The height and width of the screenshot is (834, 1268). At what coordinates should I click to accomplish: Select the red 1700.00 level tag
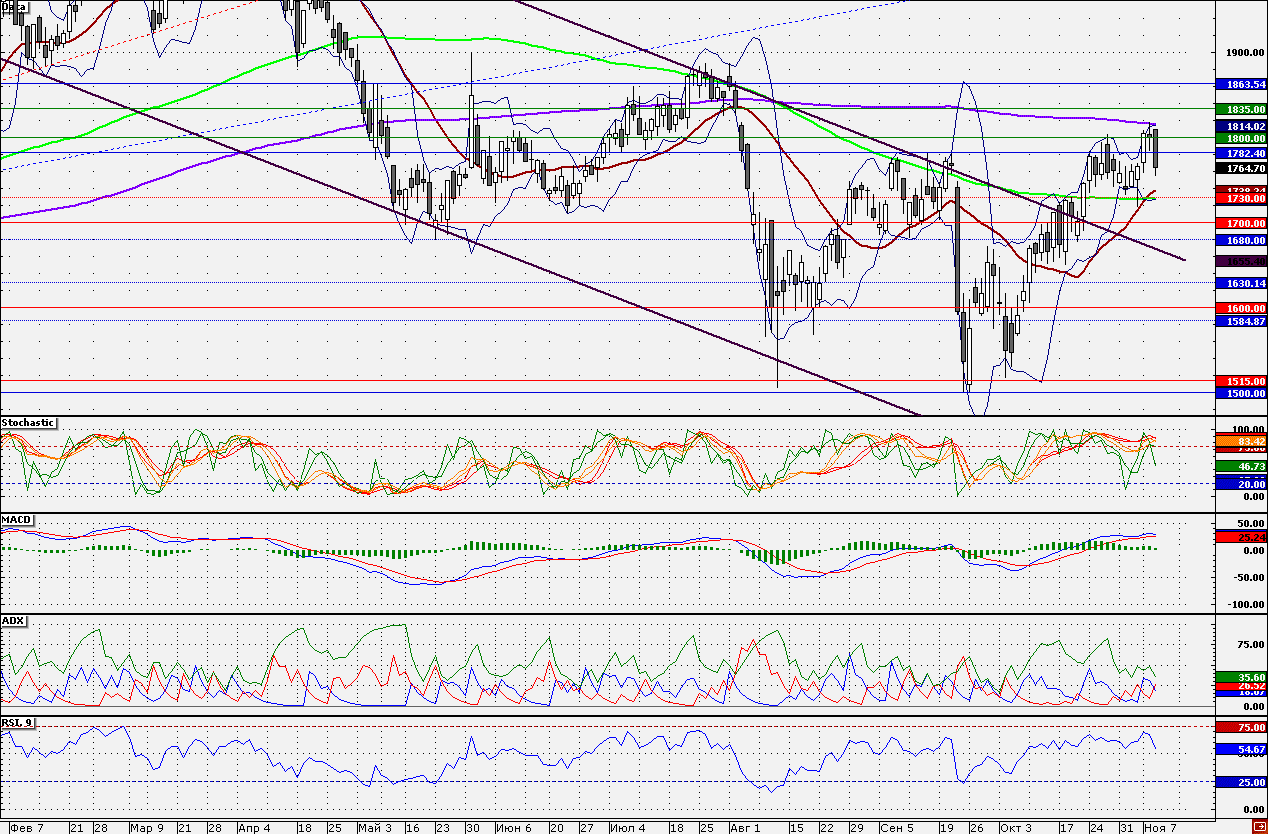1240,222
